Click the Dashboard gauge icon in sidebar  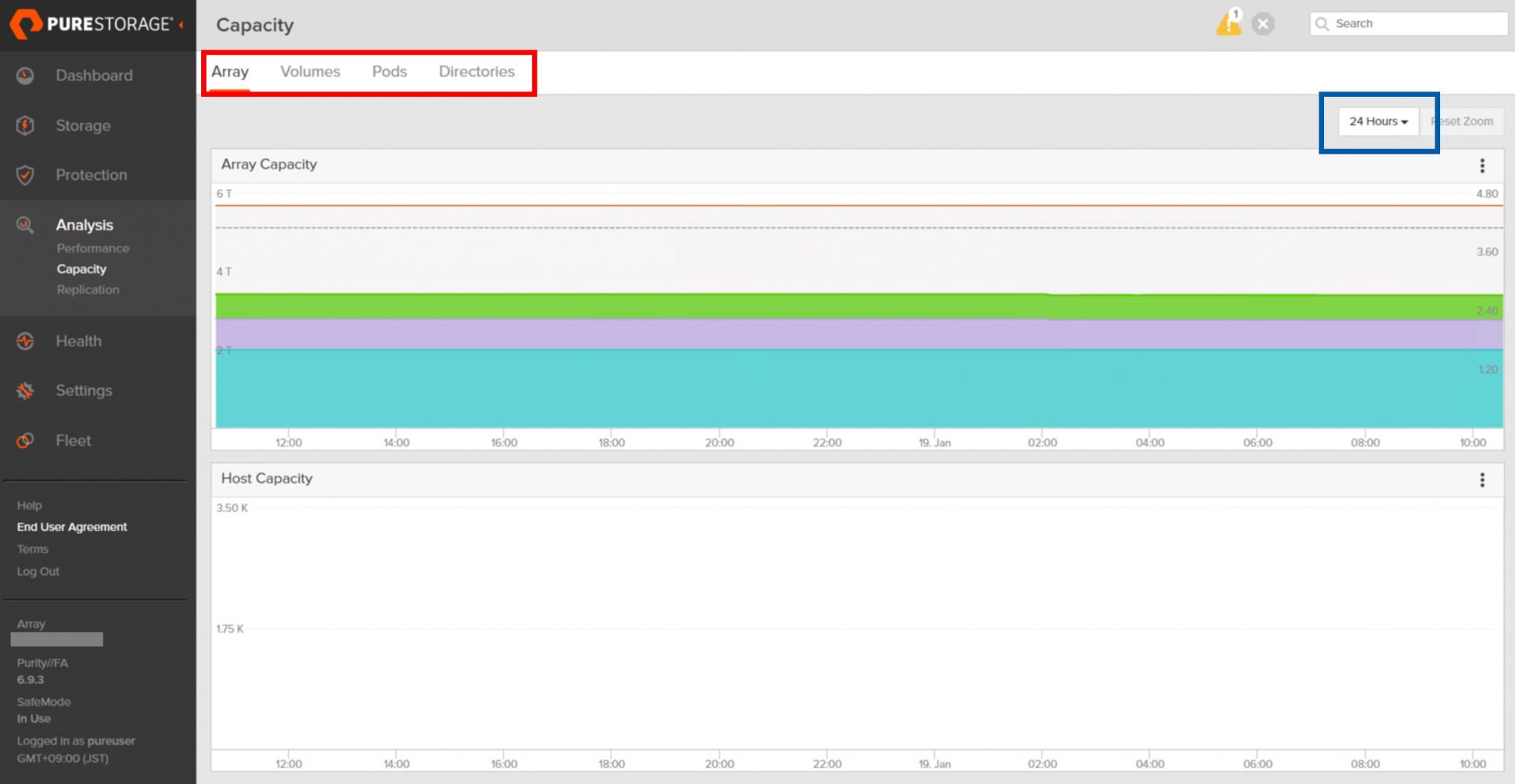tap(25, 76)
